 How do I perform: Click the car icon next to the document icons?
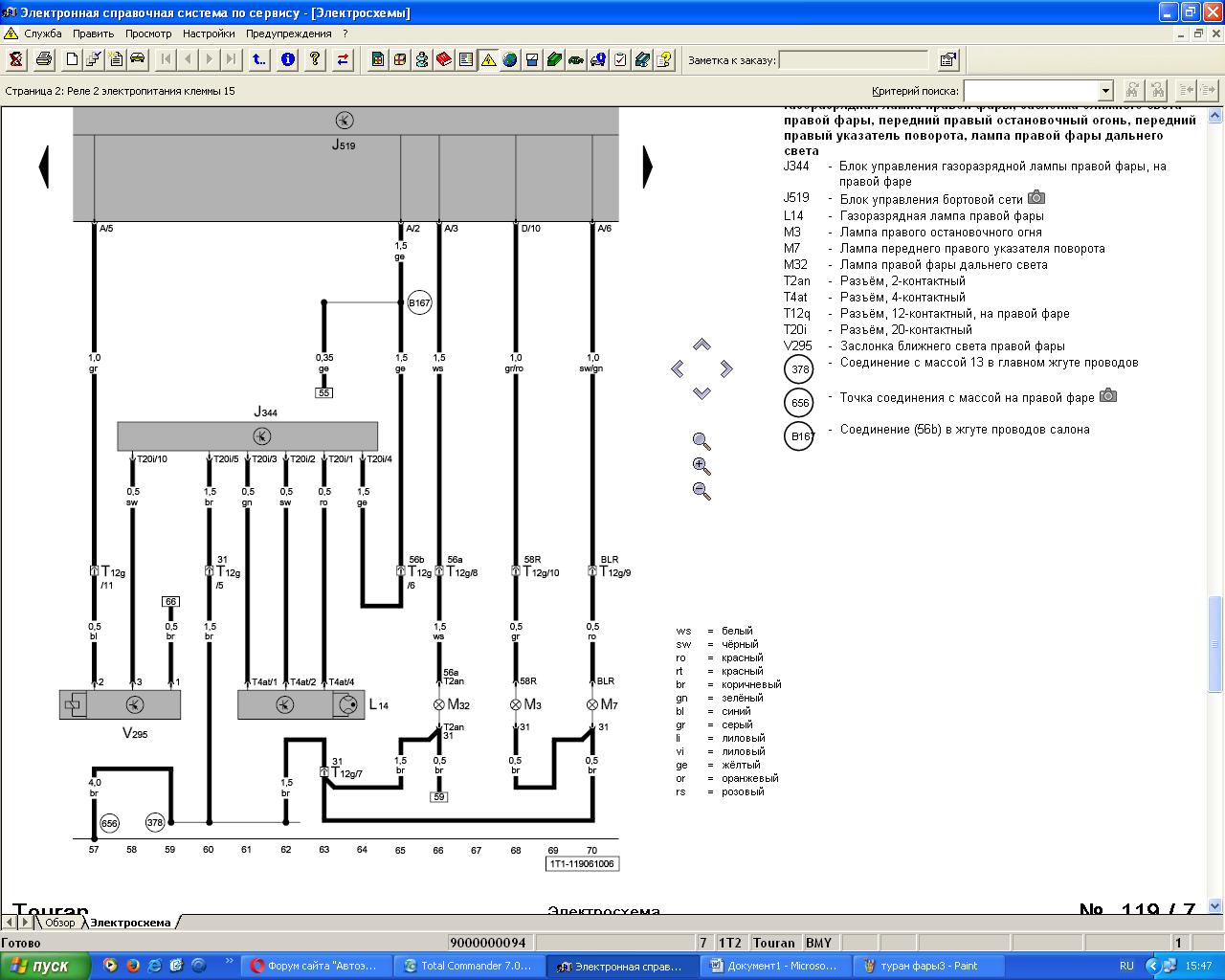[138, 59]
